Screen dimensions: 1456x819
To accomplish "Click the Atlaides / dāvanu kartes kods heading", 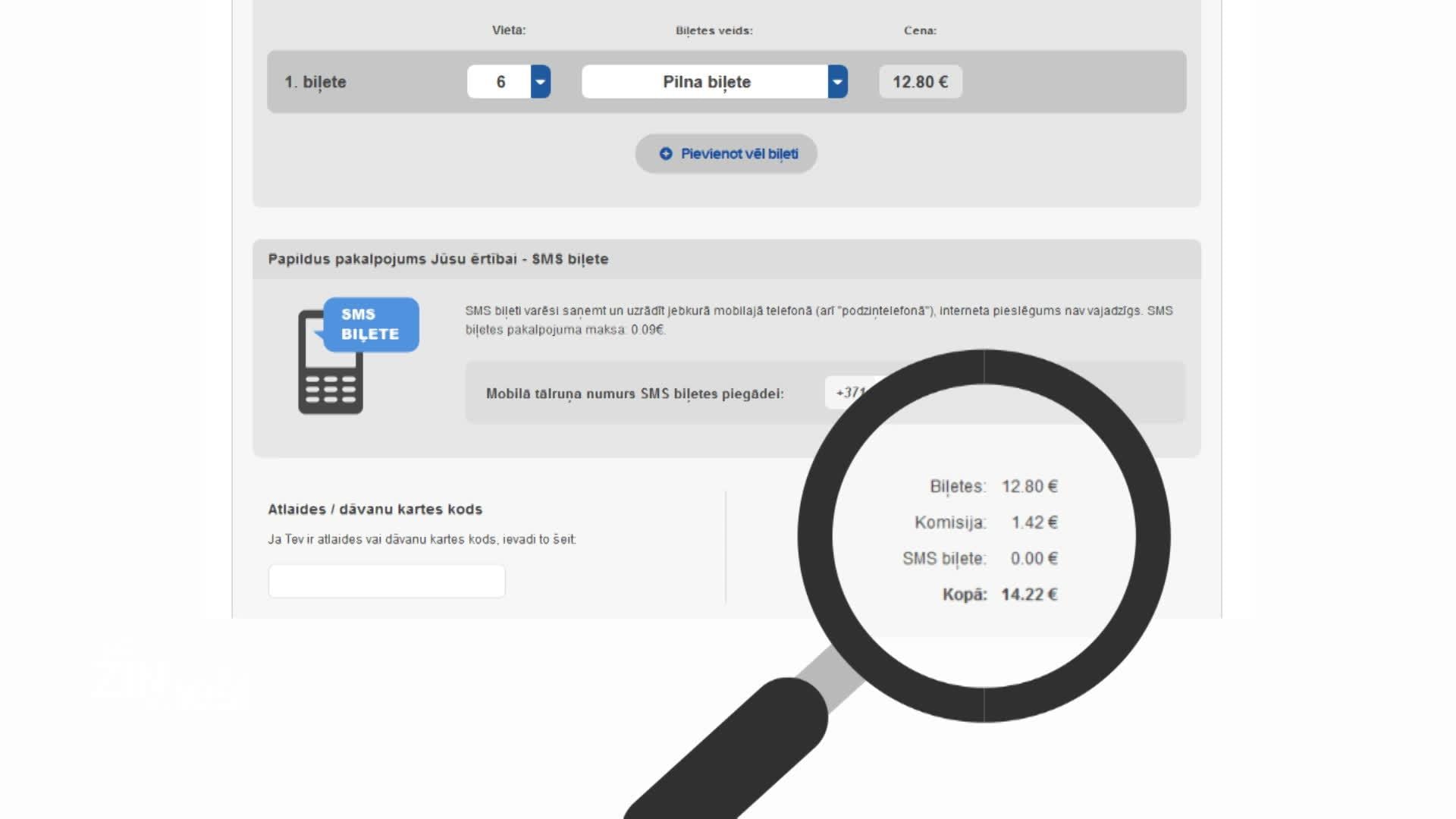I will click(x=375, y=510).
